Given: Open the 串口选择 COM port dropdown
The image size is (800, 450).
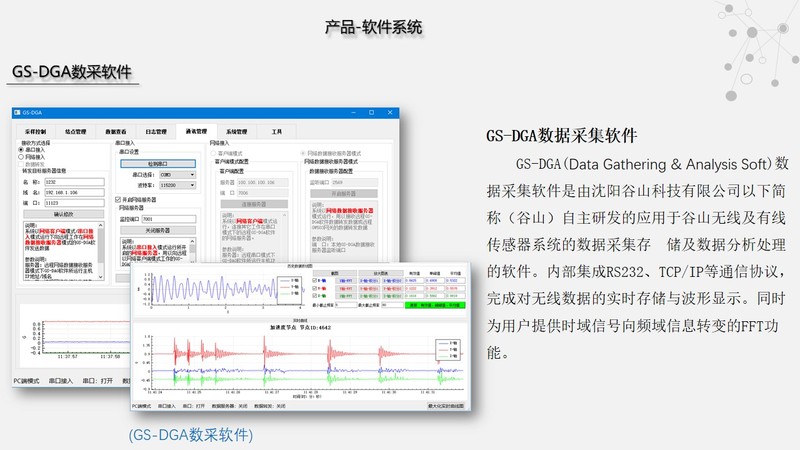Looking at the screenshot, I should pyautogui.click(x=177, y=174).
